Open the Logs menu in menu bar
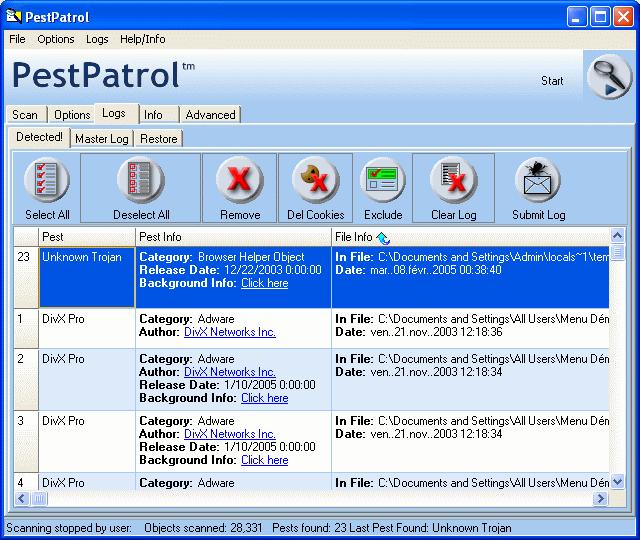The width and height of the screenshot is (640, 540). tap(97, 39)
